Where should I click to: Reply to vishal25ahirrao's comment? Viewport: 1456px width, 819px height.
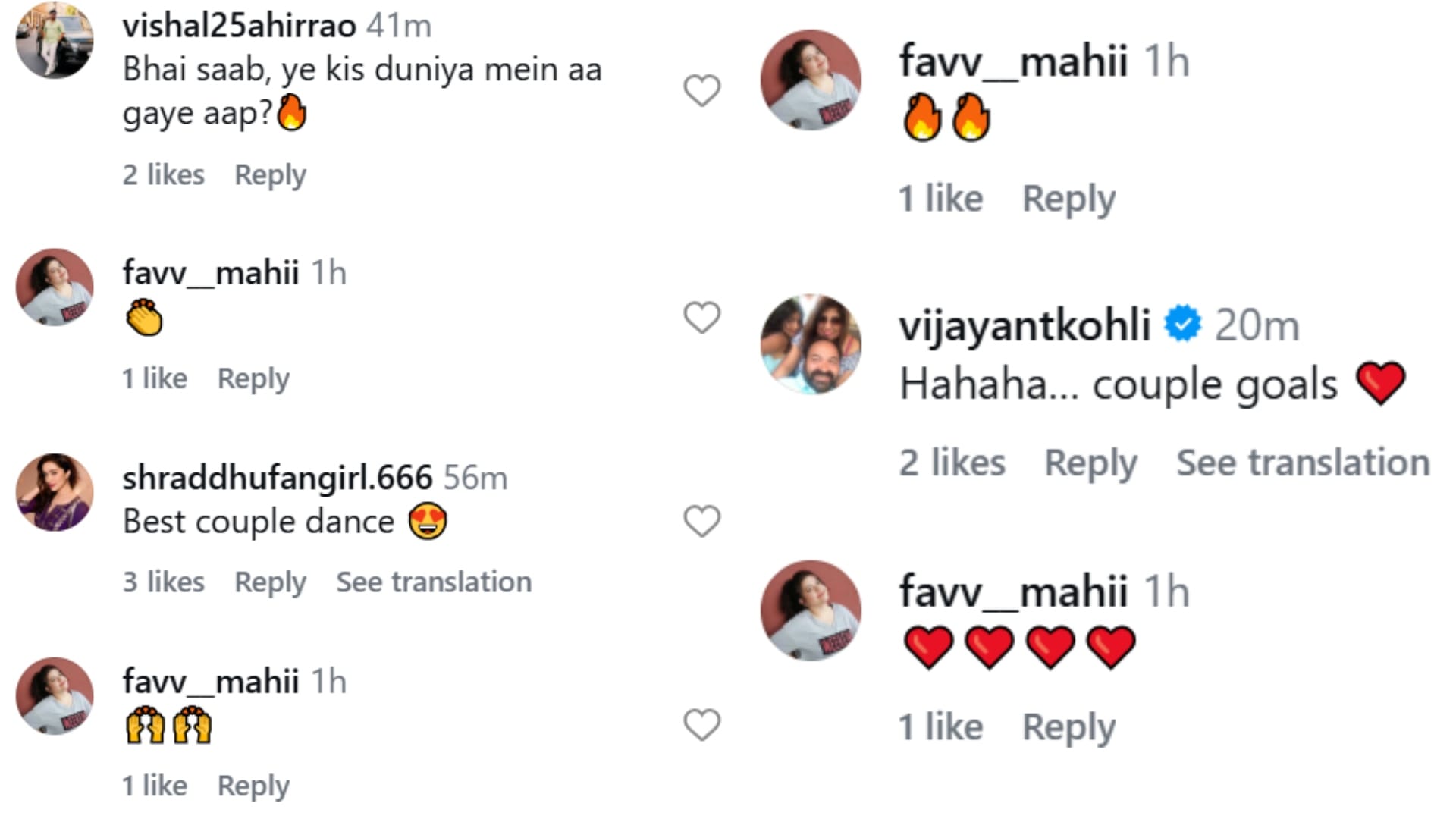point(270,175)
